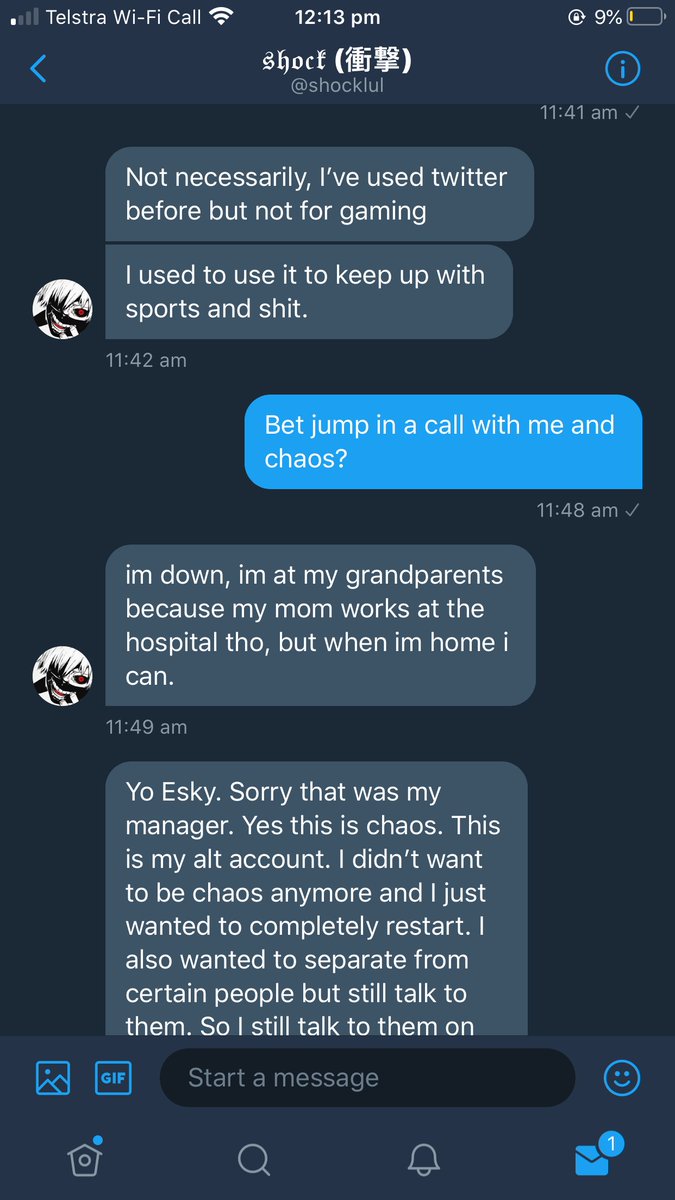Open Messages tab with unread badge
Screen dimensions: 675x1200
pos(593,1158)
